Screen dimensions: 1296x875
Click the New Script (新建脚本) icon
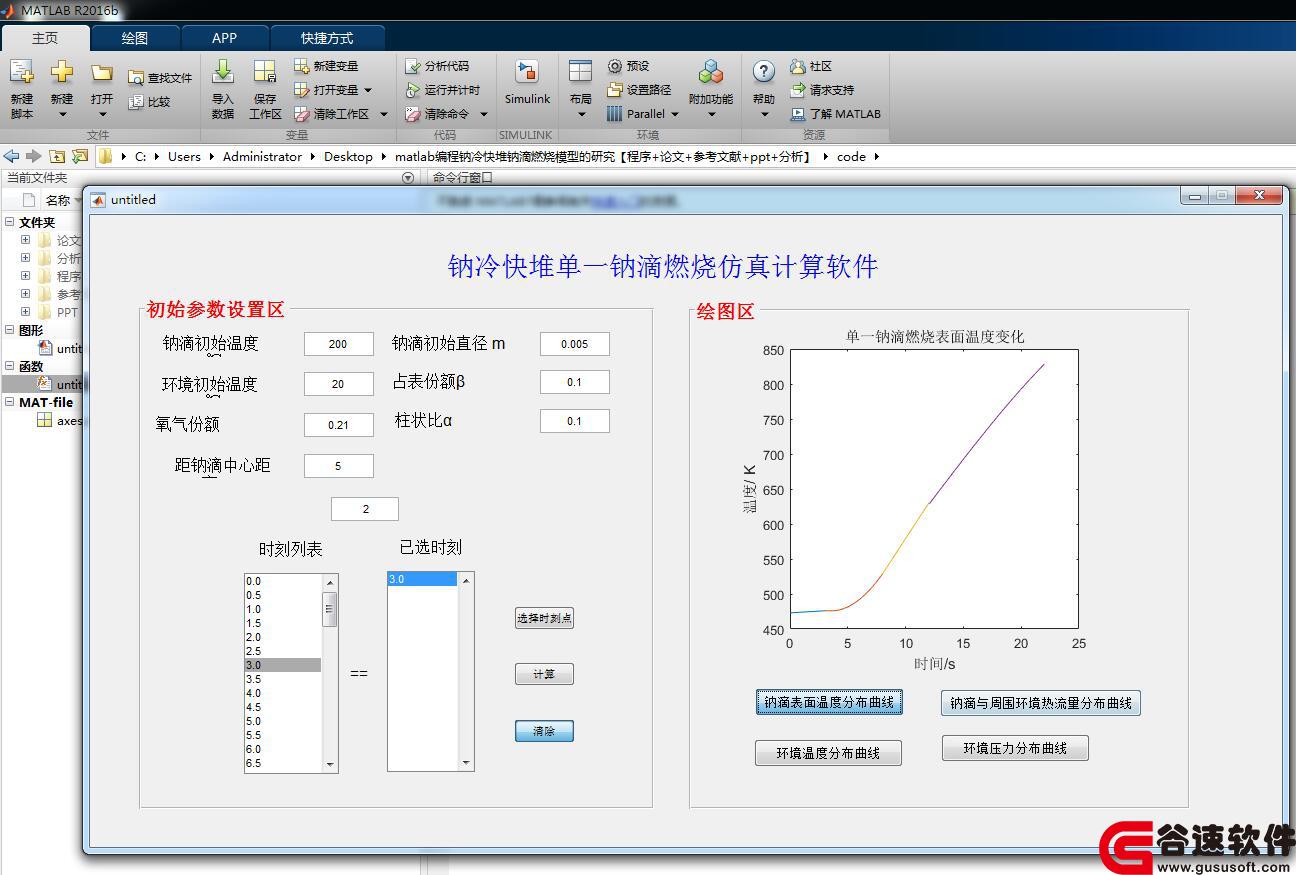21,72
